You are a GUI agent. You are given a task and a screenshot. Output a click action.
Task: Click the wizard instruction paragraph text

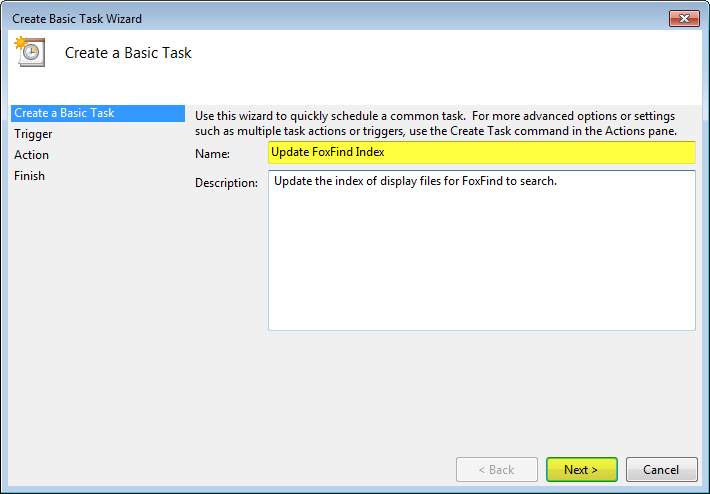436,124
